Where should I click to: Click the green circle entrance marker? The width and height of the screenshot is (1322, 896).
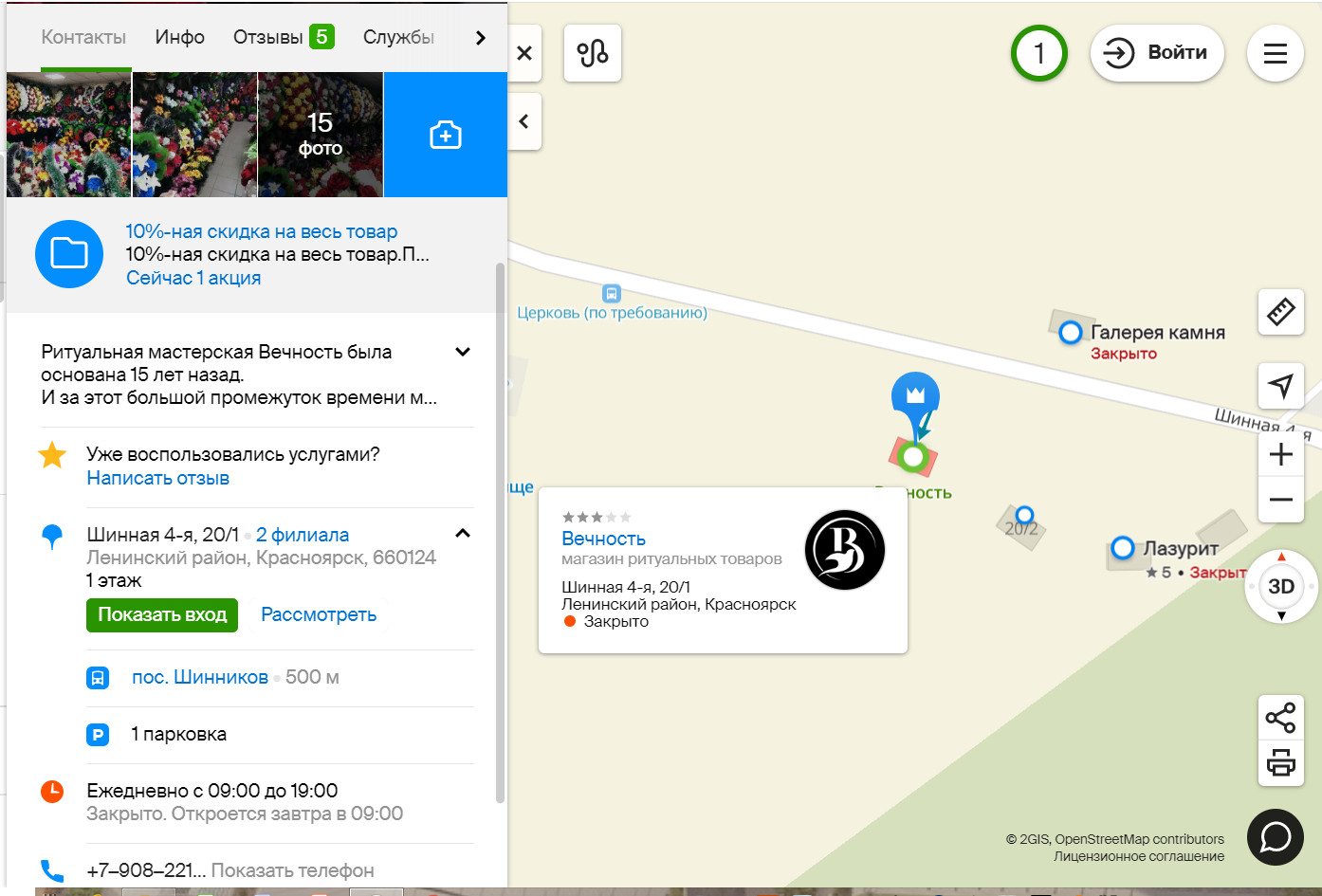tap(913, 457)
